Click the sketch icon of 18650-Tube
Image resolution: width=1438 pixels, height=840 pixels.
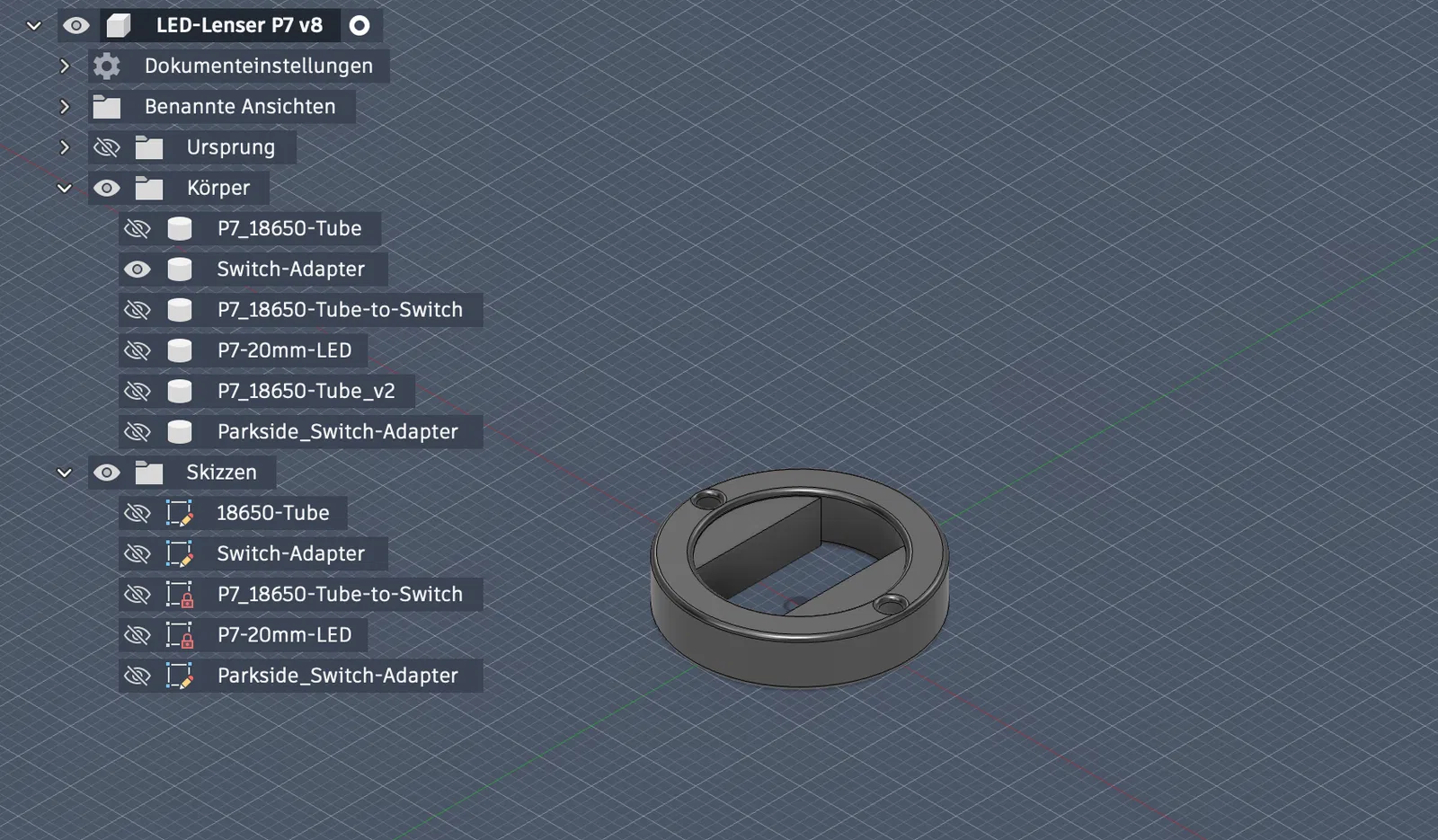coord(180,513)
